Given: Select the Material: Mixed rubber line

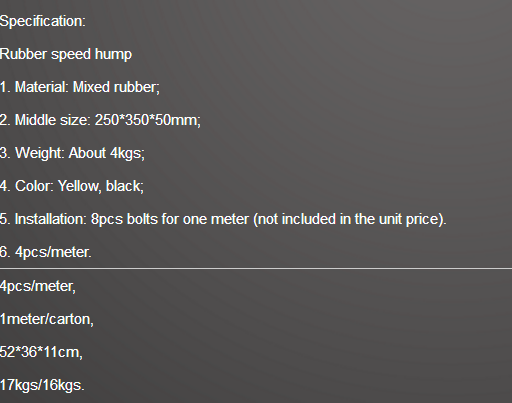Looking at the screenshot, I should tap(80, 87).
